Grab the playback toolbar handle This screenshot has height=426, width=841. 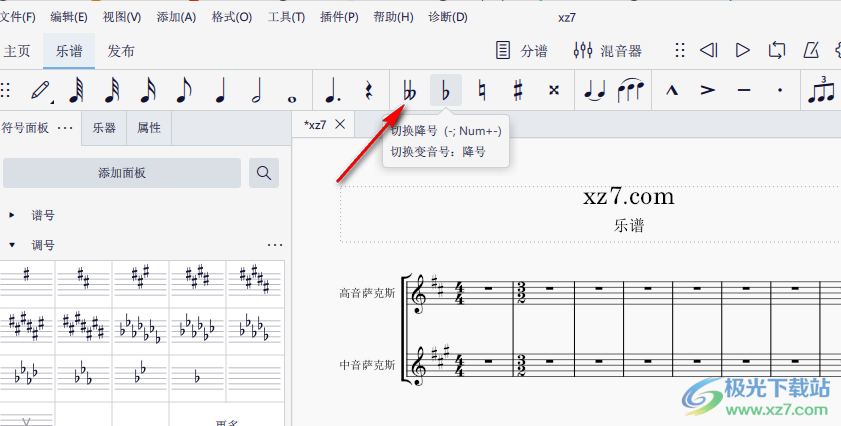click(680, 50)
